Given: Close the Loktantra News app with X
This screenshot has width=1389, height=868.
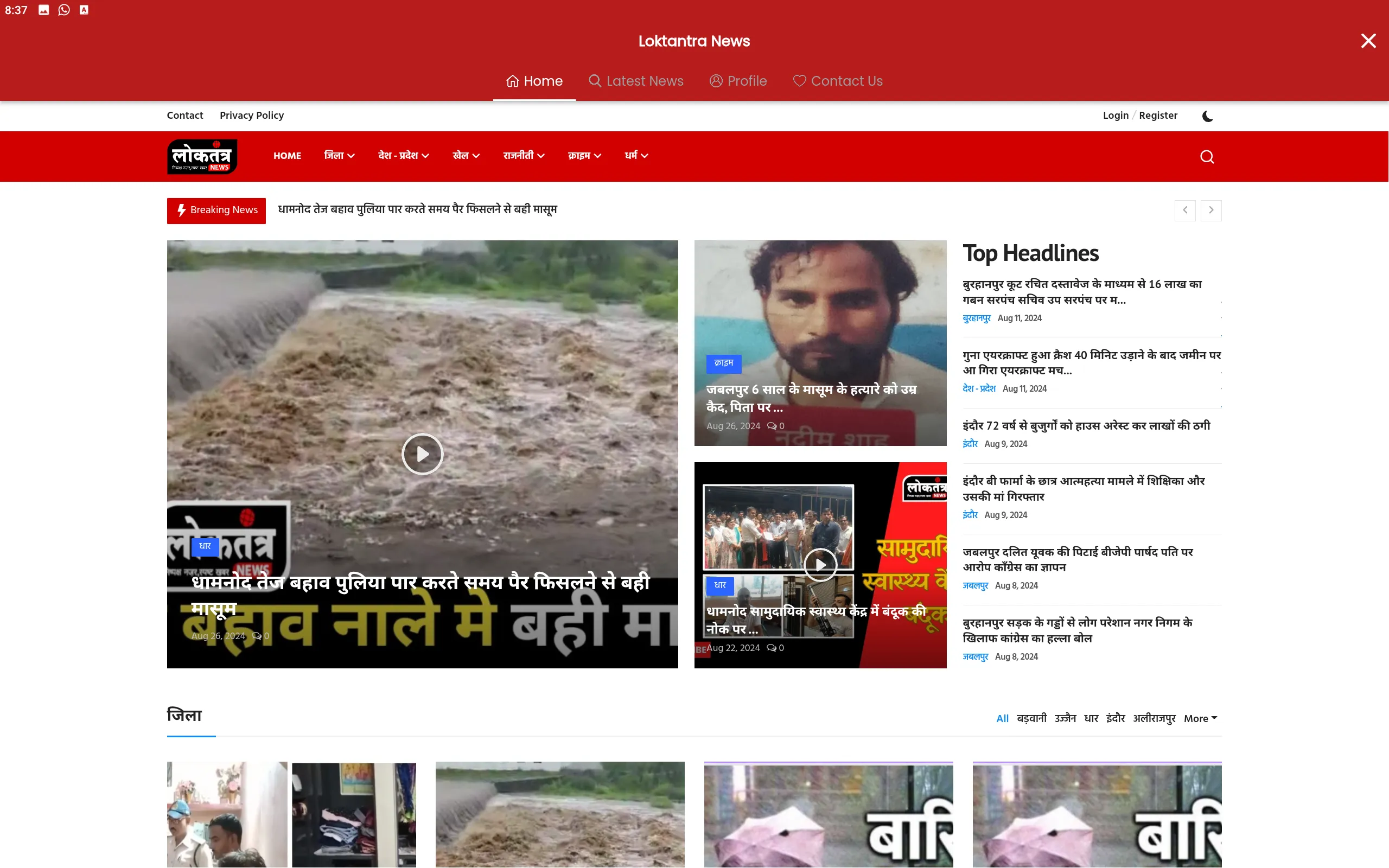Looking at the screenshot, I should pos(1368,41).
